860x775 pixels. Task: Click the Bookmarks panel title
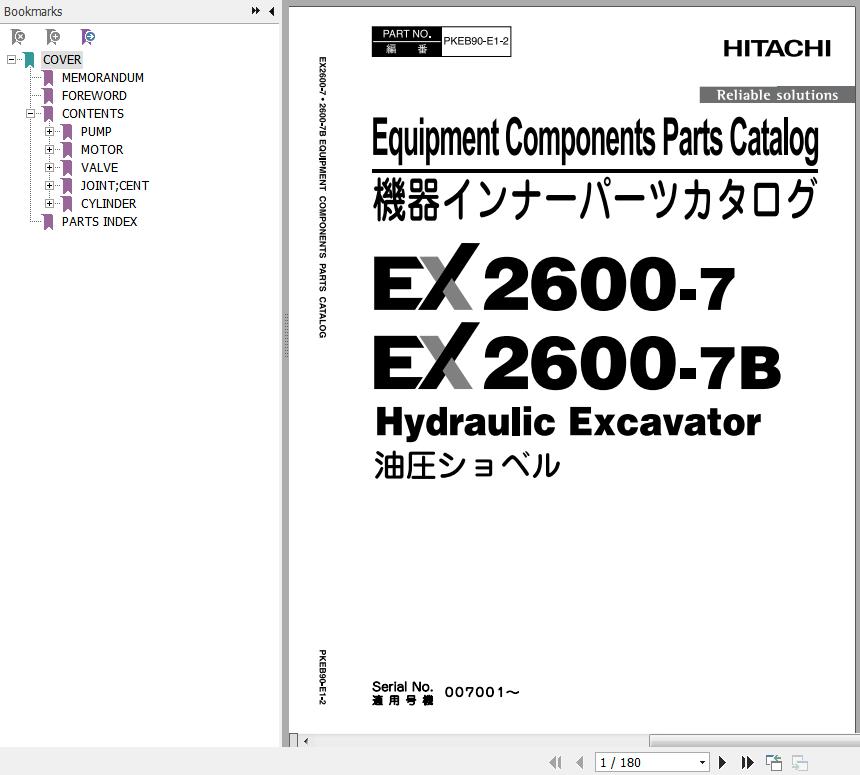click(33, 11)
